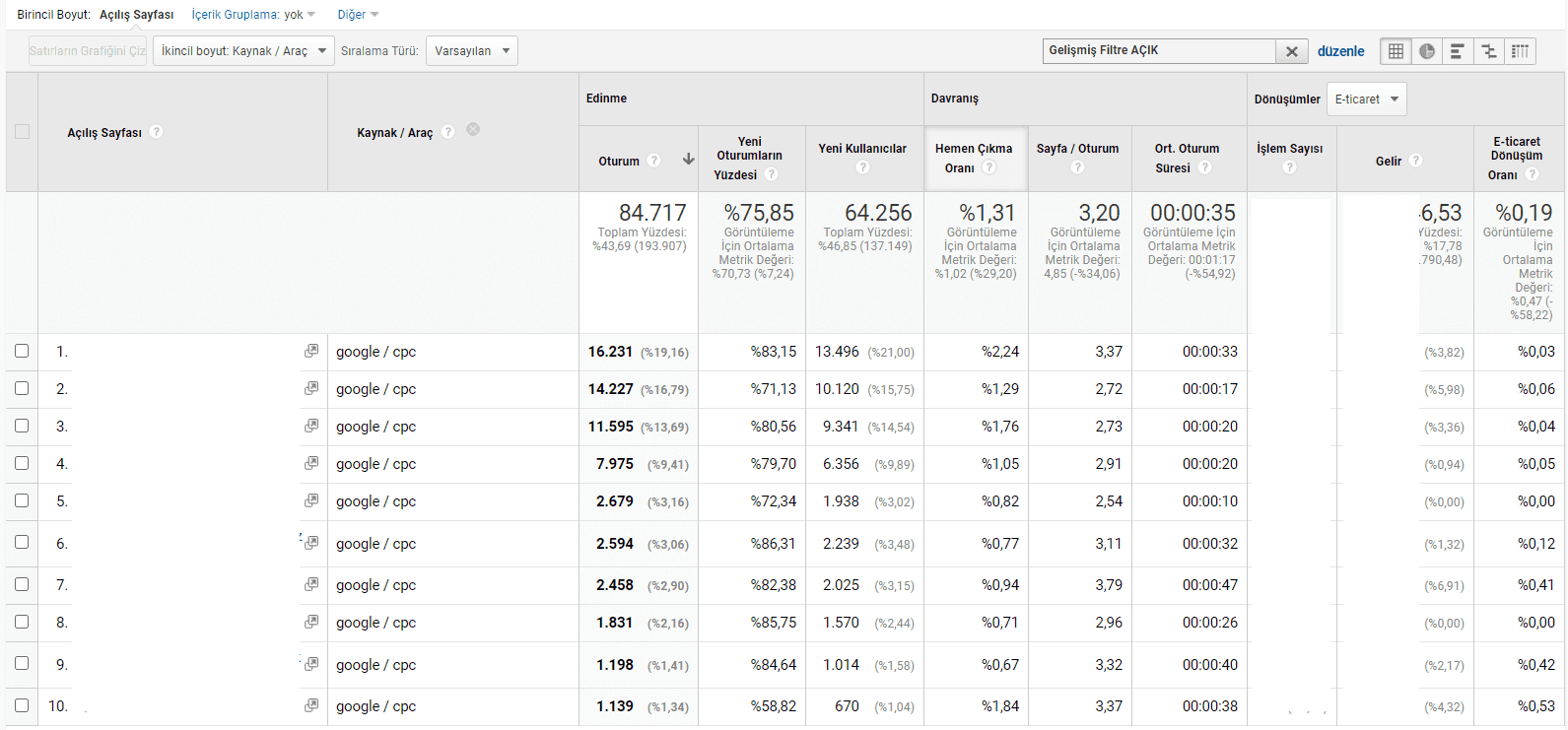Switch to the pie chart percentage view
Screen dimensions: 1568x730
point(1427,51)
